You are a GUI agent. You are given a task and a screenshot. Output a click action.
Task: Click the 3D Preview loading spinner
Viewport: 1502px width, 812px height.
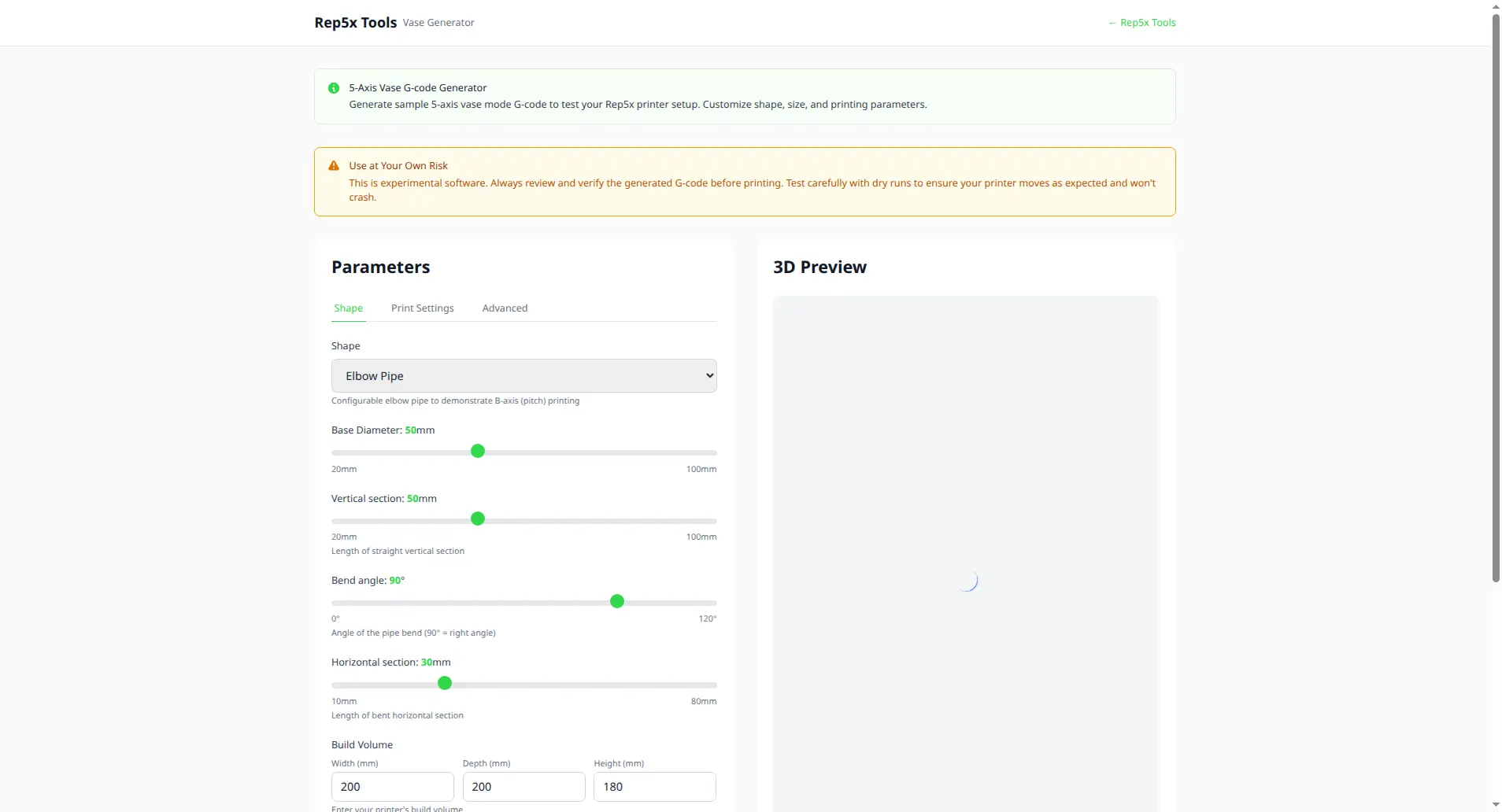(x=967, y=581)
